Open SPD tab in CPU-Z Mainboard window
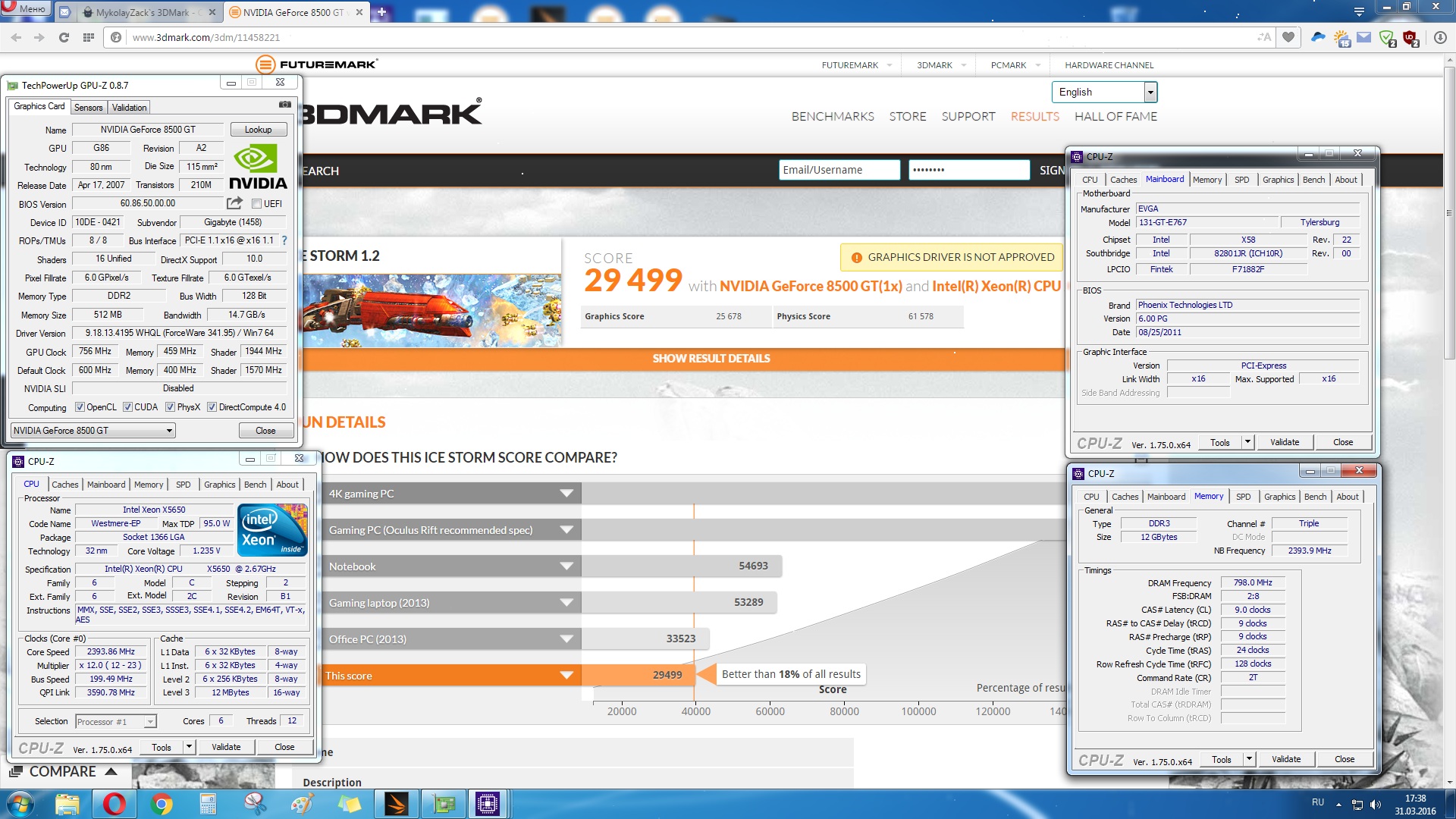The height and width of the screenshot is (819, 1456). tap(1241, 180)
